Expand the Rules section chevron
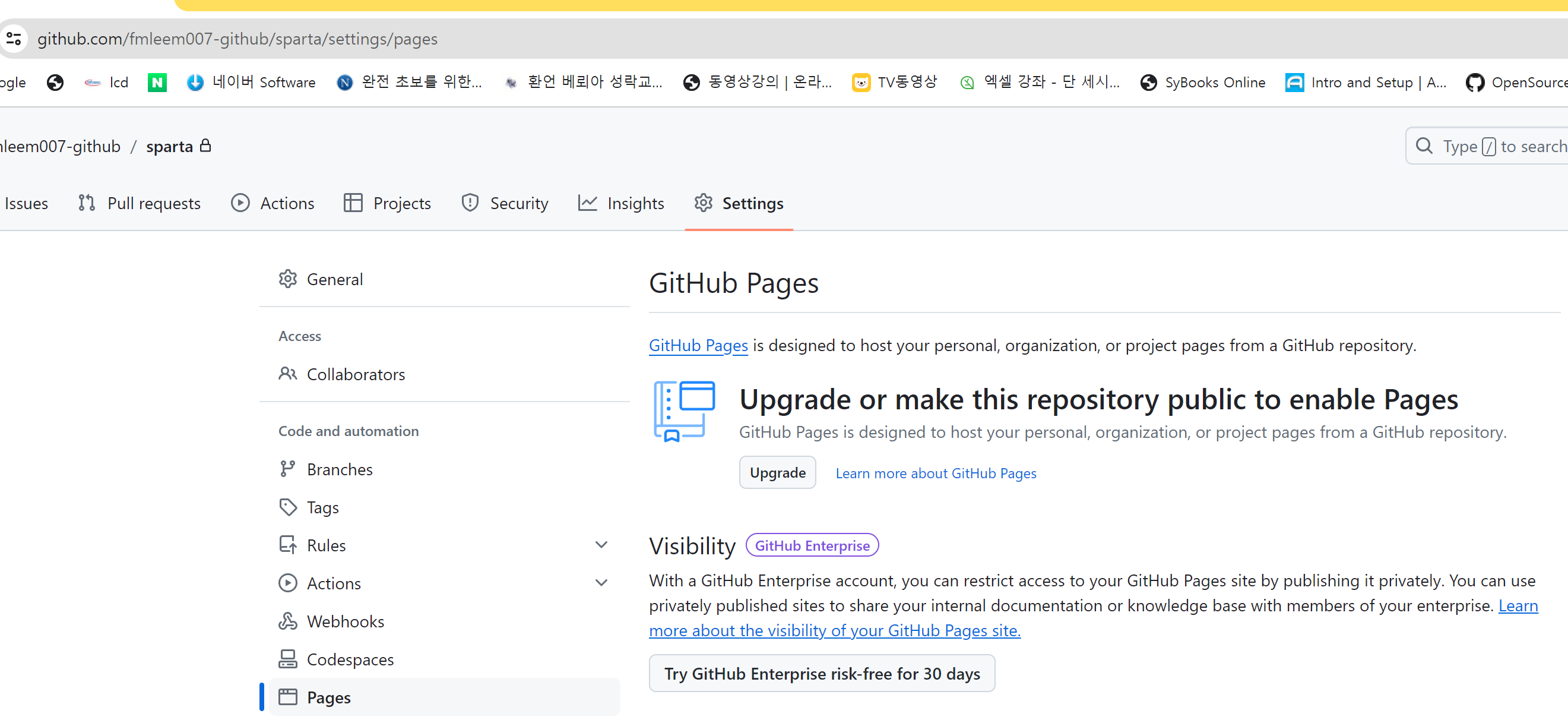Viewport: 1568px width, 723px height. 601,545
